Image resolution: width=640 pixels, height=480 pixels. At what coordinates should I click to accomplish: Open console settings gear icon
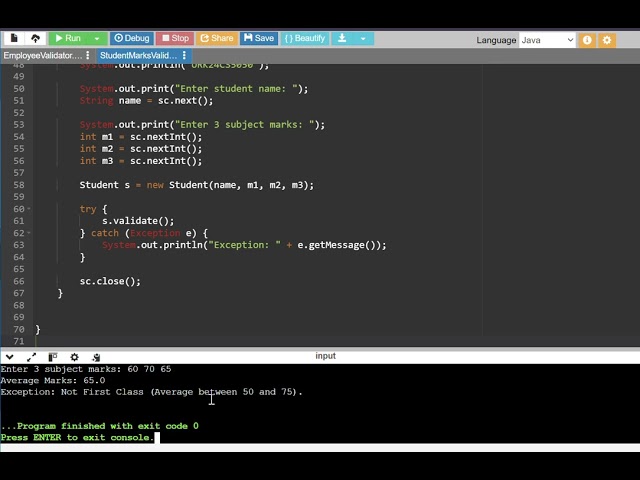(74, 357)
